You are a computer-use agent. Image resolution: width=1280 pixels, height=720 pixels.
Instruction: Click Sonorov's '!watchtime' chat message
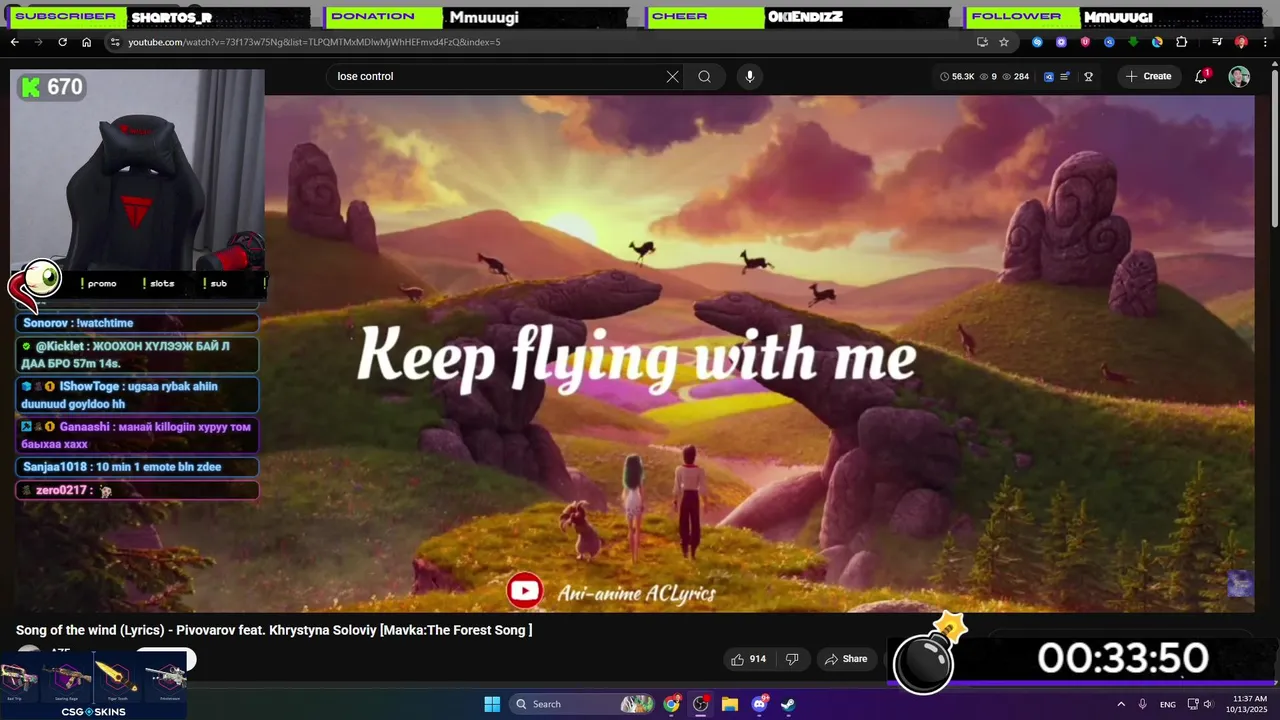138,323
